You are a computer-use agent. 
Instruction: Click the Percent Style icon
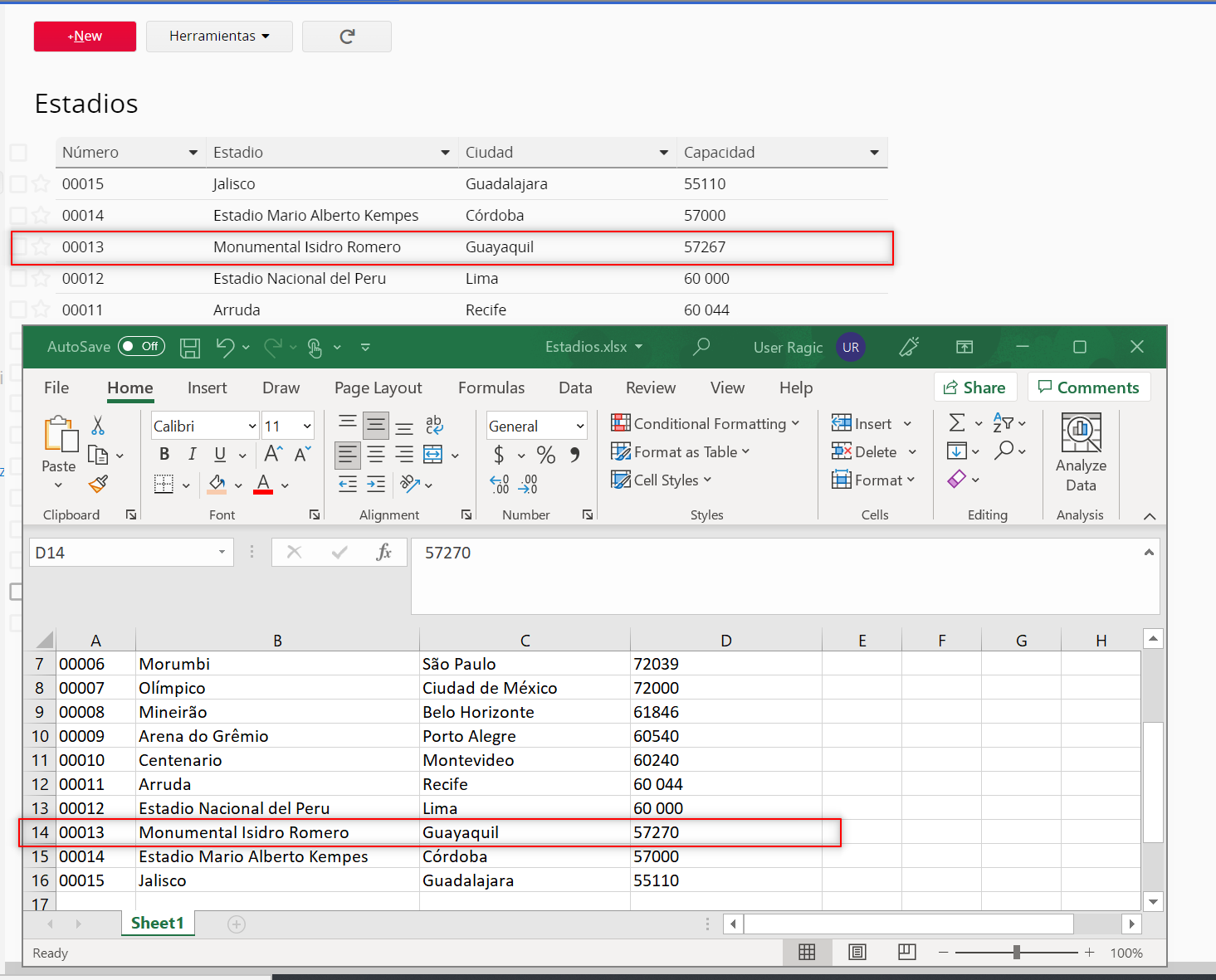[545, 455]
